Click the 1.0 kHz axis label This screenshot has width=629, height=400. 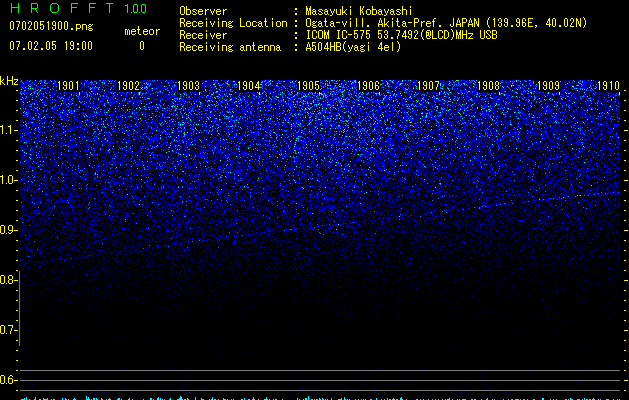pyautogui.click(x=8, y=180)
